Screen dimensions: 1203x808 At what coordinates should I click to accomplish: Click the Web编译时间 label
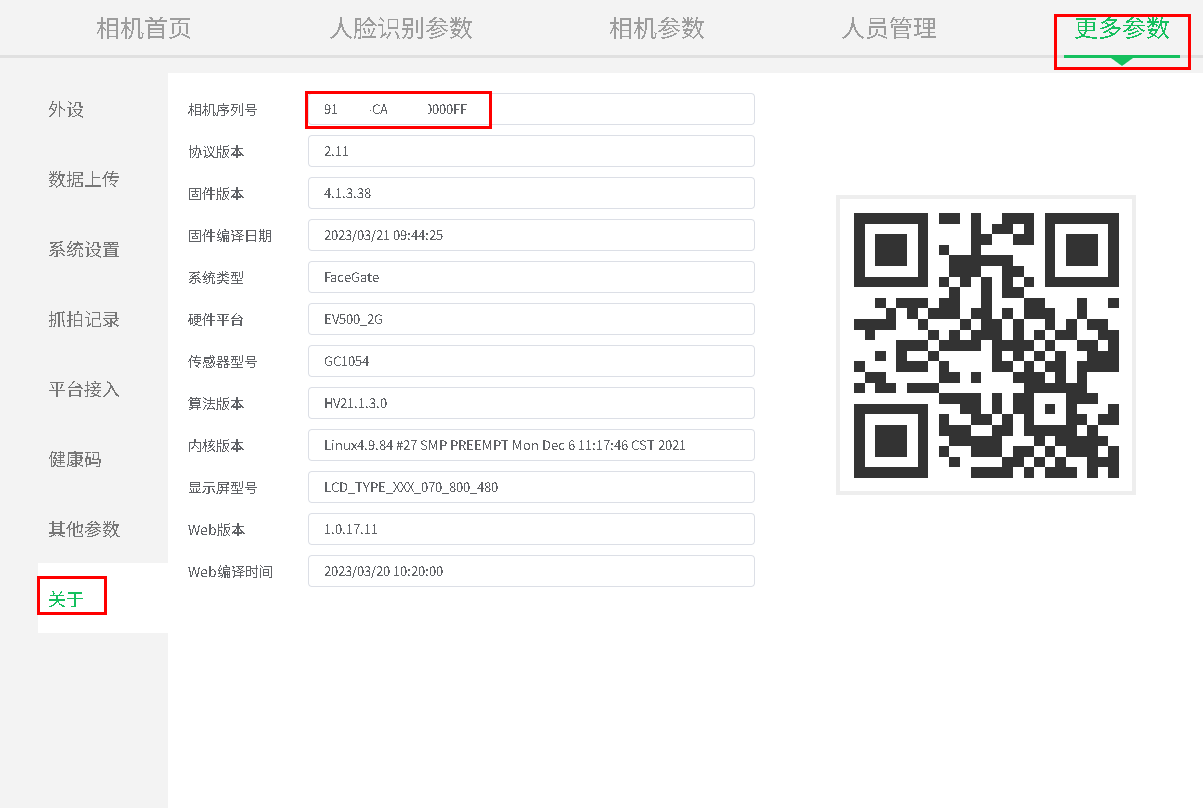pos(230,571)
